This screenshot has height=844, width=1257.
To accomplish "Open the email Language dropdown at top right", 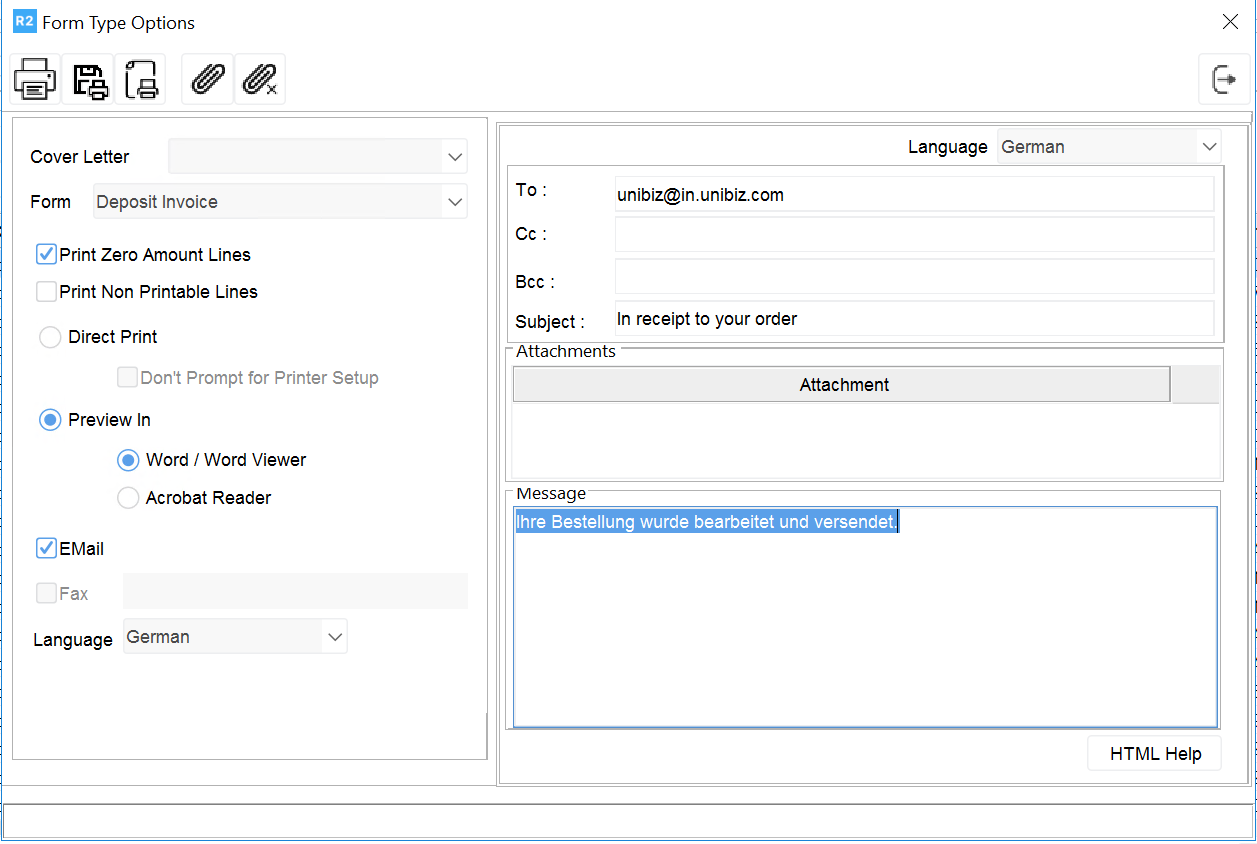I will pyautogui.click(x=1208, y=147).
